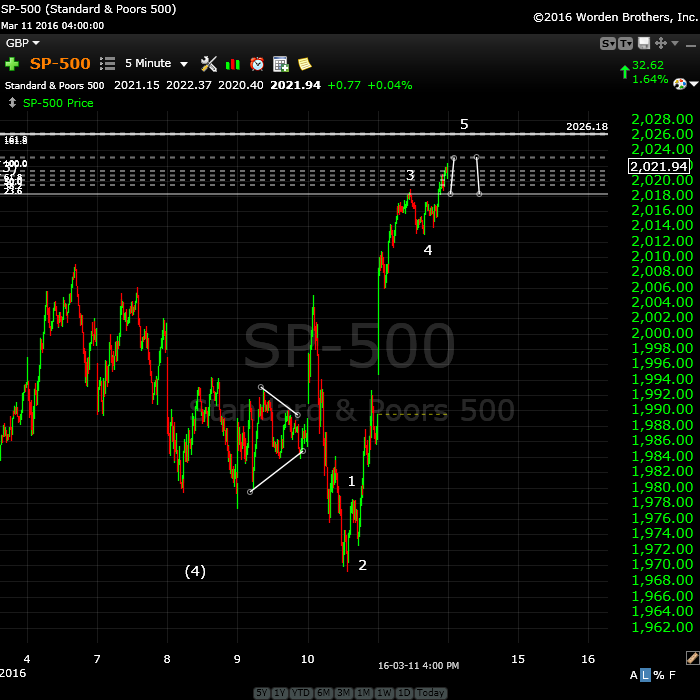Switch chart range to YTD
This screenshot has width=700, height=700.
[x=301, y=692]
